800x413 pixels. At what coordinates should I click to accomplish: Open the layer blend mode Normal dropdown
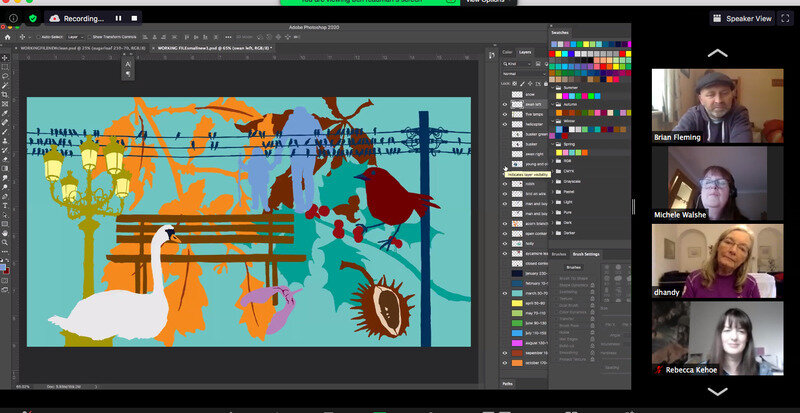tap(520, 73)
